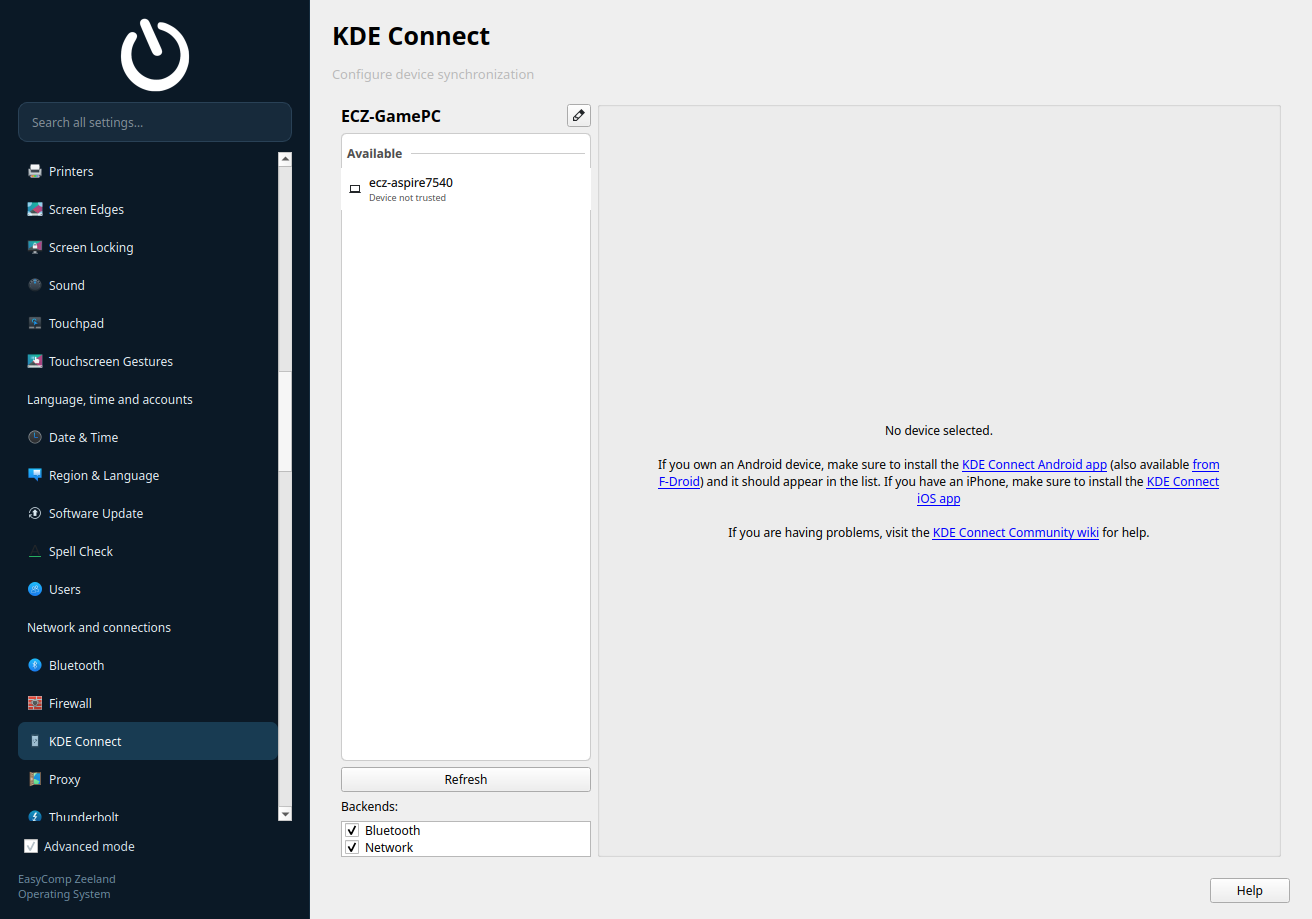The height and width of the screenshot is (919, 1312).
Task: Click the laptop icon beside ecz-aspire7540
Action: point(355,189)
